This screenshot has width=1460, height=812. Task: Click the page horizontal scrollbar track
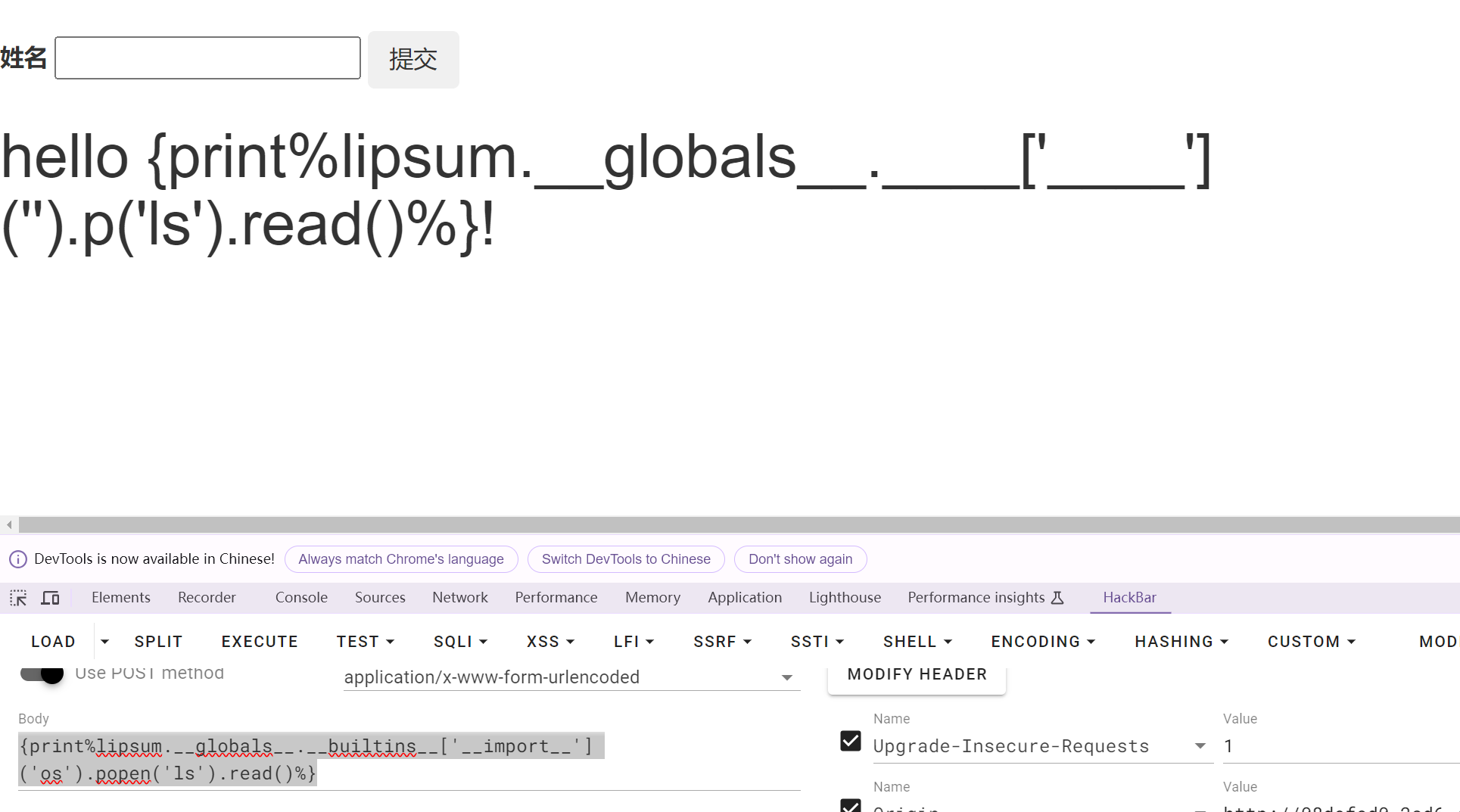739,524
